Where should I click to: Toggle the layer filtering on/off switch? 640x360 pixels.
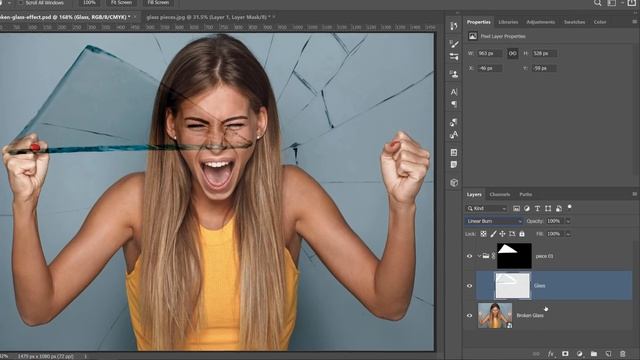569,207
